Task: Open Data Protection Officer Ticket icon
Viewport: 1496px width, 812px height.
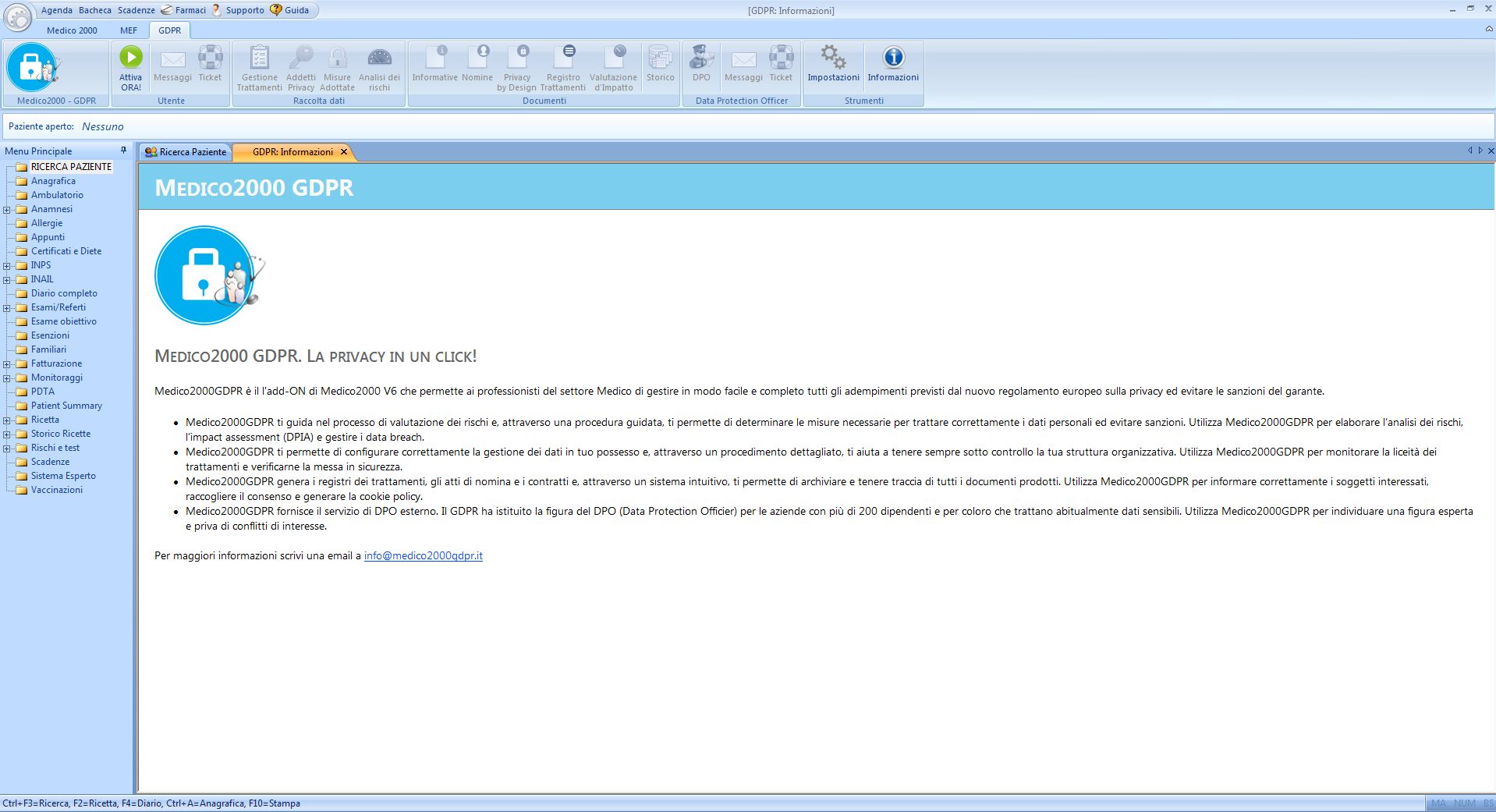Action: click(781, 57)
